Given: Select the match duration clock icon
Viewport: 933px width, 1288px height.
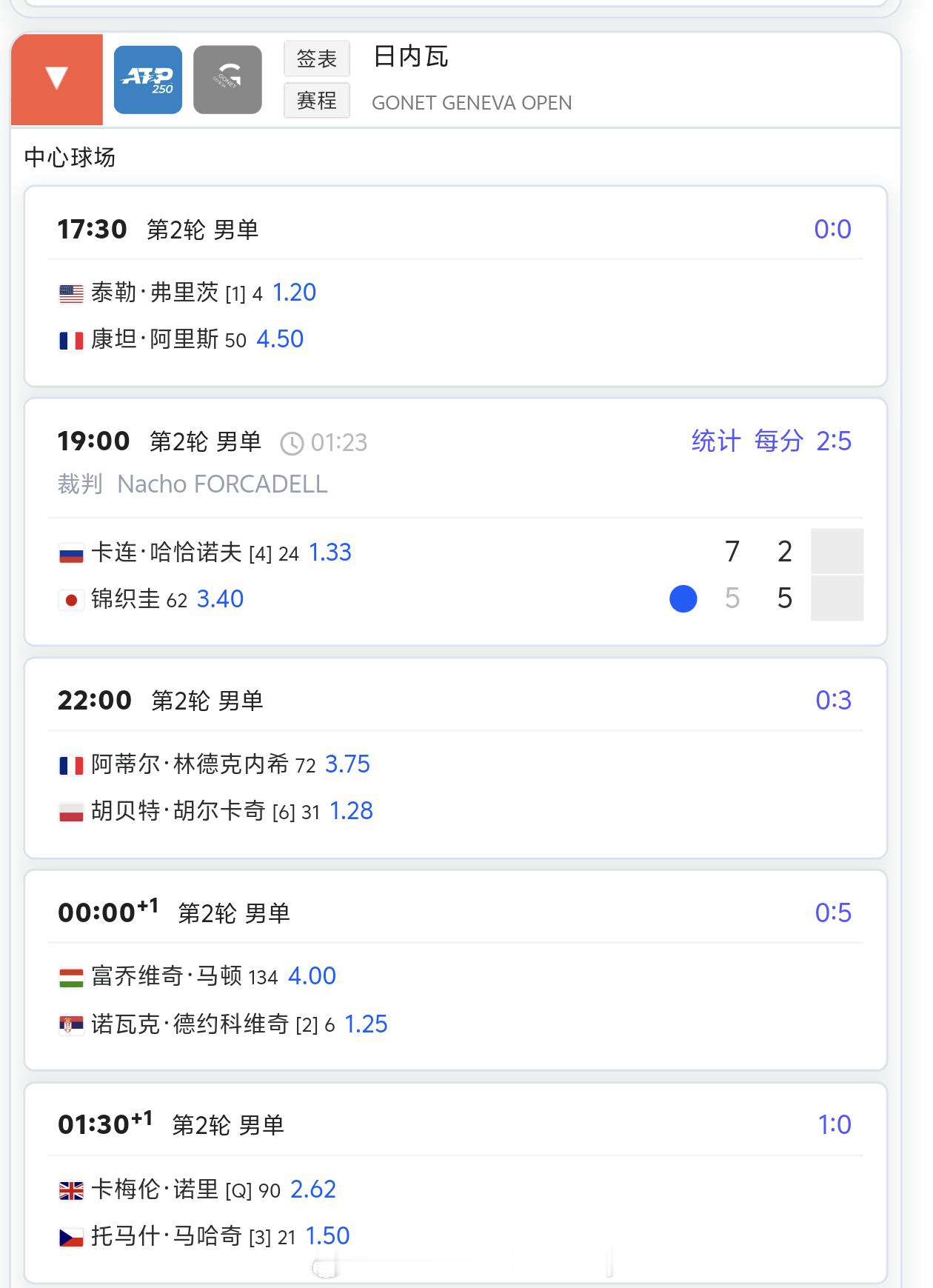Looking at the screenshot, I should (x=292, y=443).
